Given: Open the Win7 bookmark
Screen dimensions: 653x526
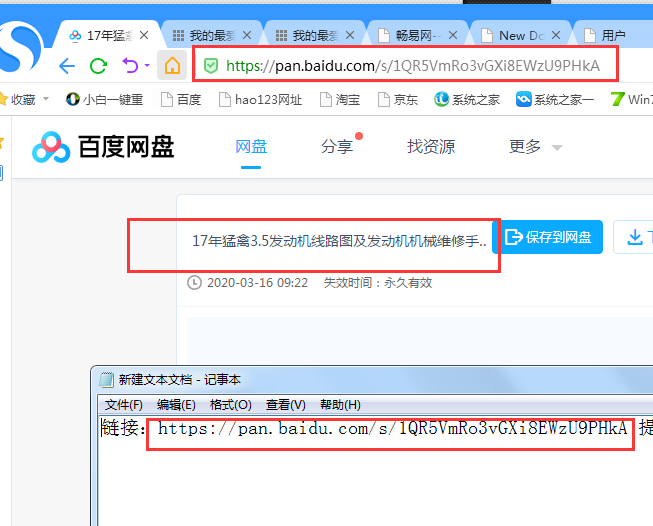Looking at the screenshot, I should 631,99.
